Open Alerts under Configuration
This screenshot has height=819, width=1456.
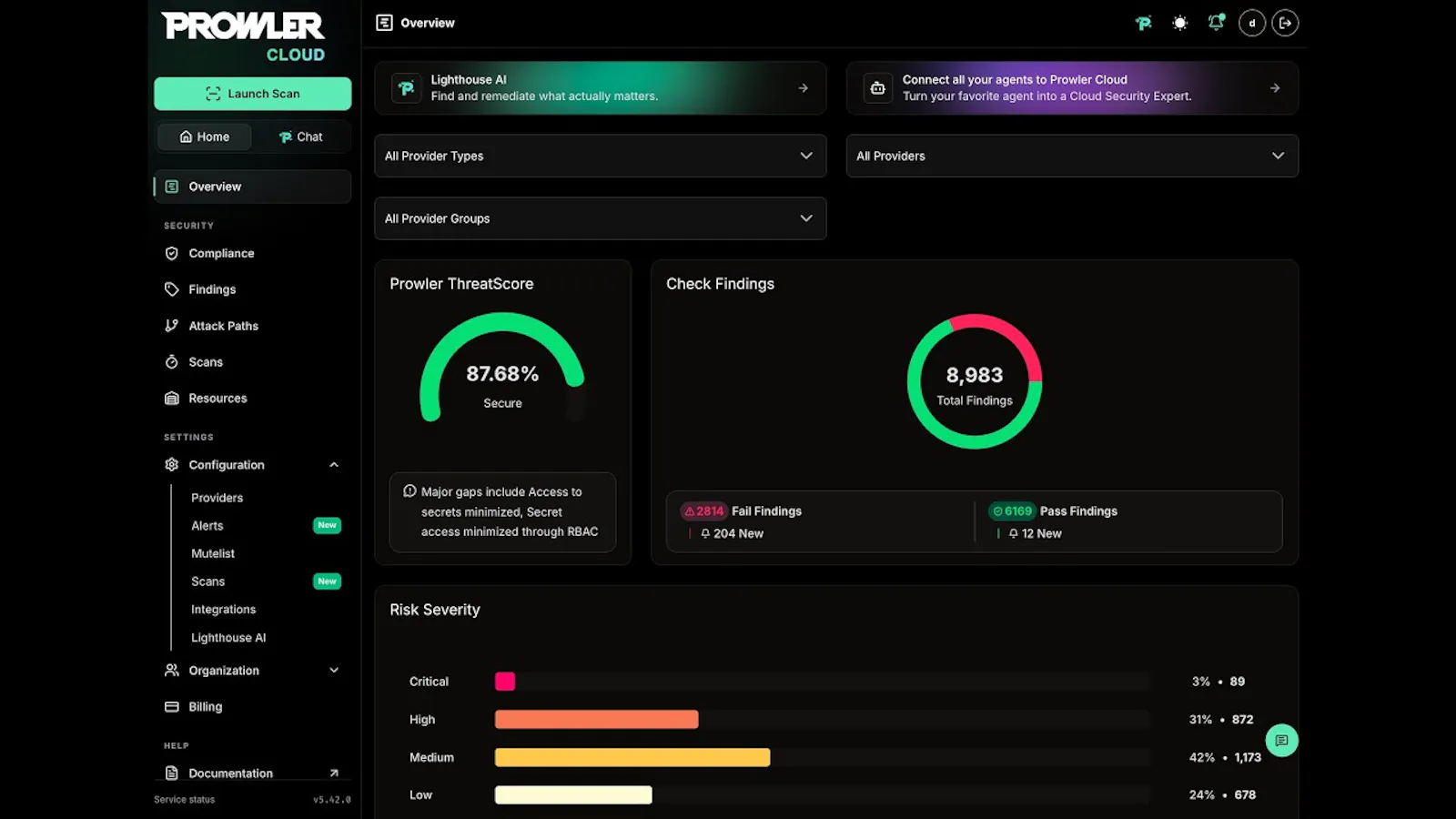207,526
